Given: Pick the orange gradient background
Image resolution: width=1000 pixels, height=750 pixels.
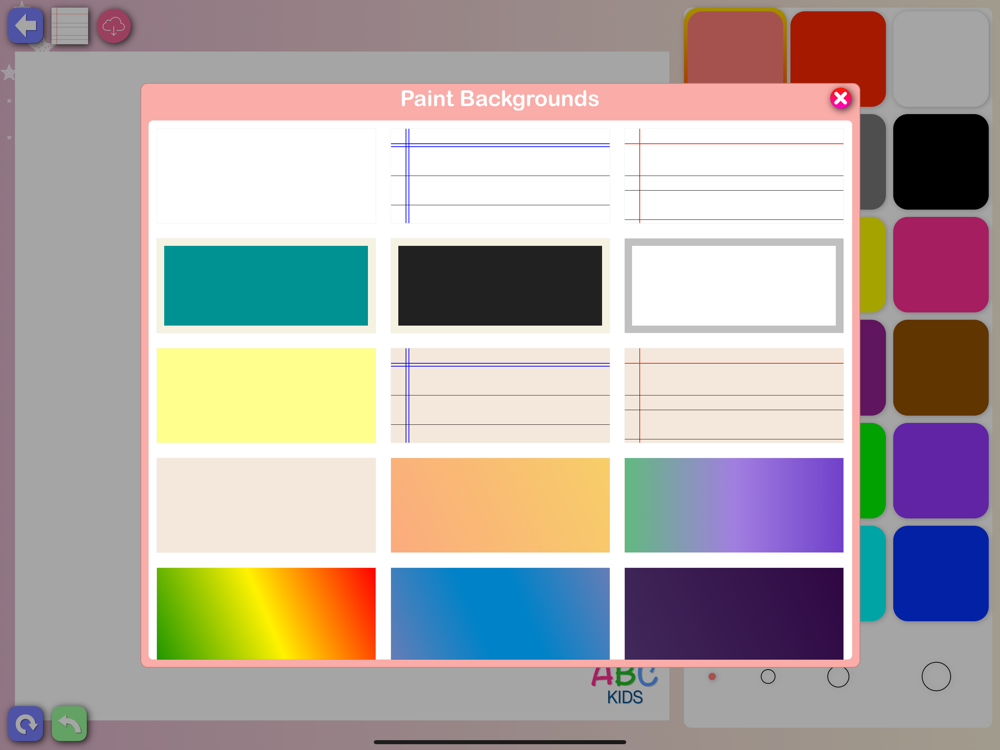Looking at the screenshot, I should pyautogui.click(x=500, y=504).
